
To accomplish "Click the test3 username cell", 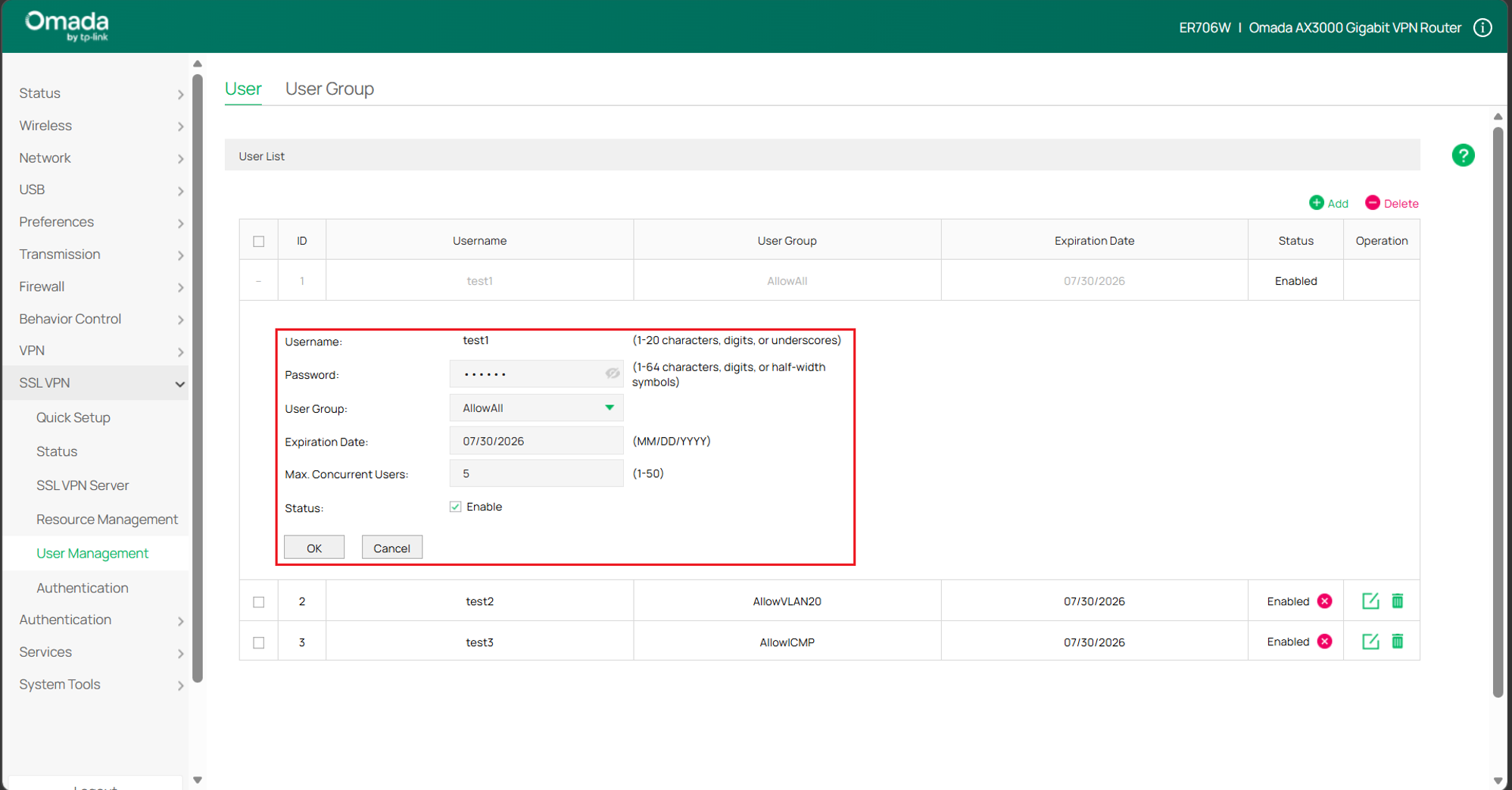I will (479, 642).
